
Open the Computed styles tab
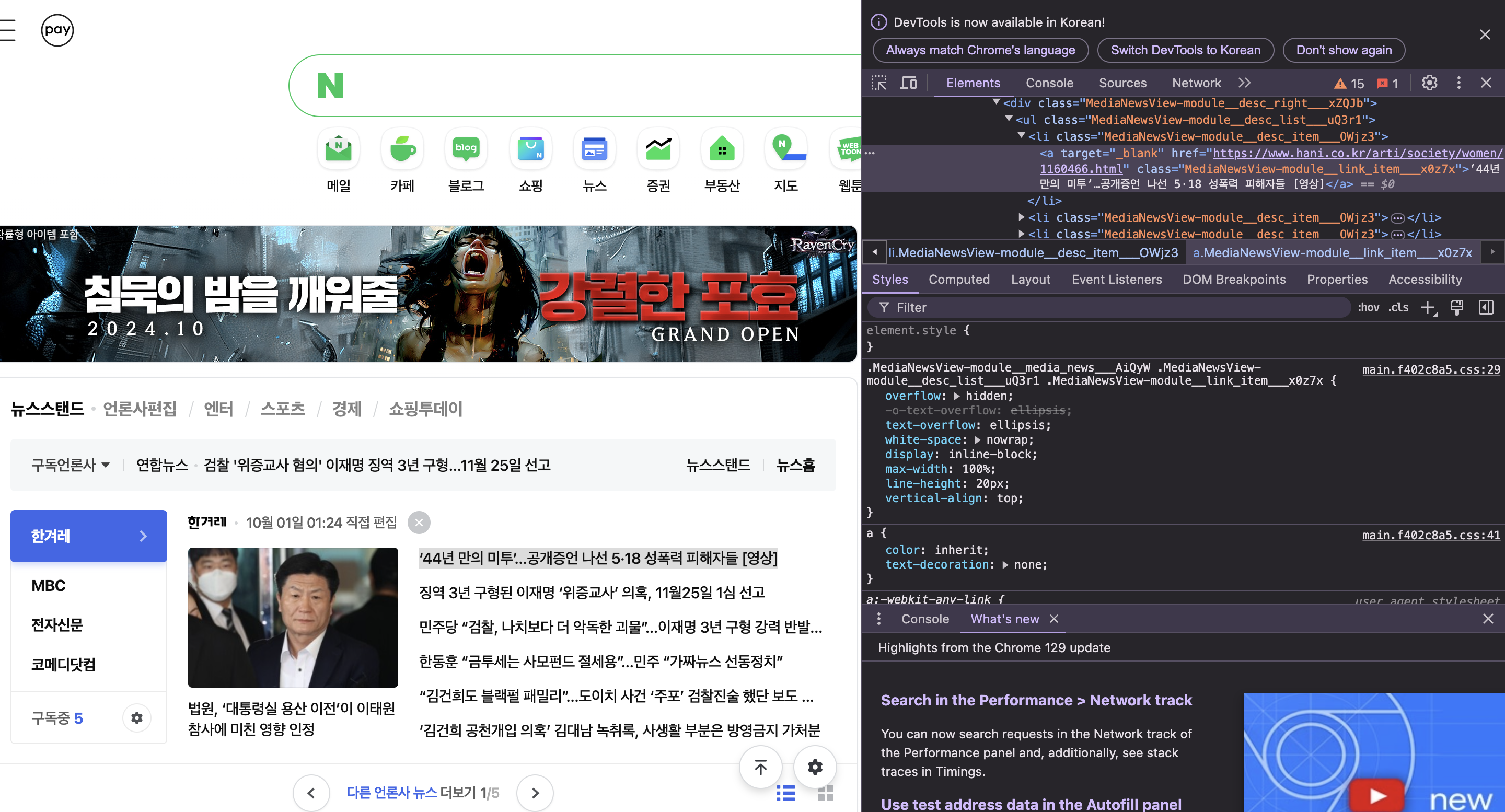point(959,279)
